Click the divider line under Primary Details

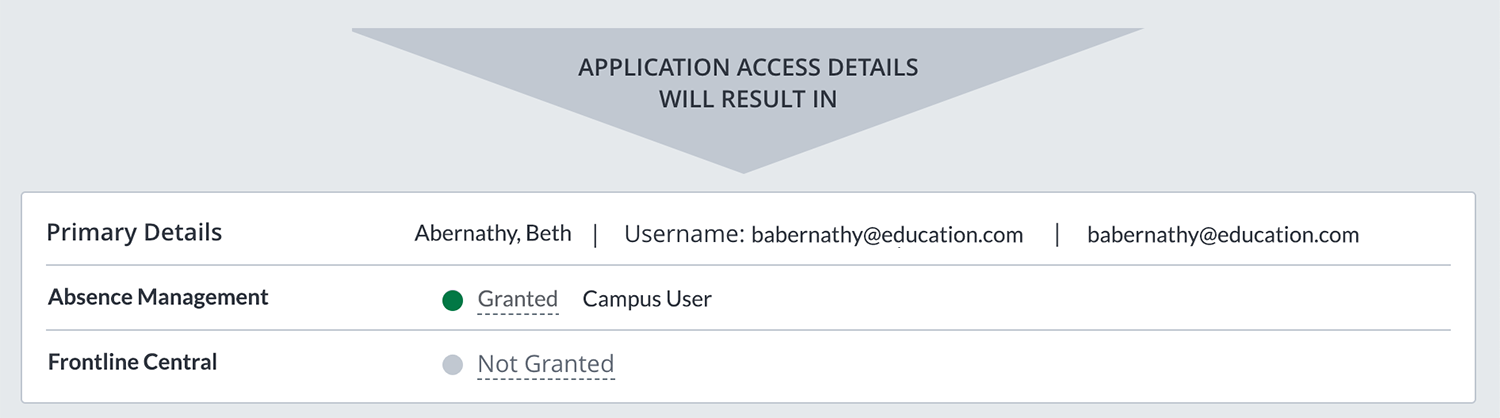point(748,265)
